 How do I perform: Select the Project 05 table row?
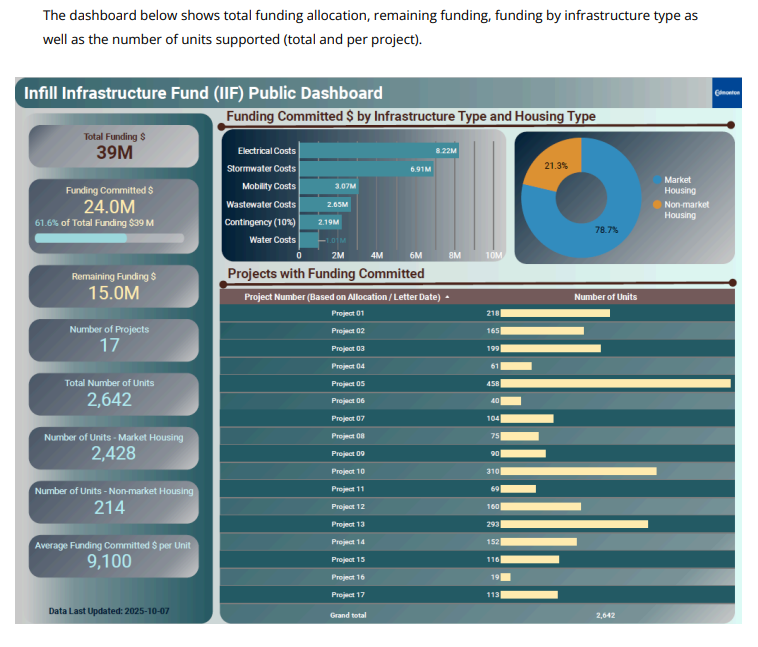tap(476, 383)
